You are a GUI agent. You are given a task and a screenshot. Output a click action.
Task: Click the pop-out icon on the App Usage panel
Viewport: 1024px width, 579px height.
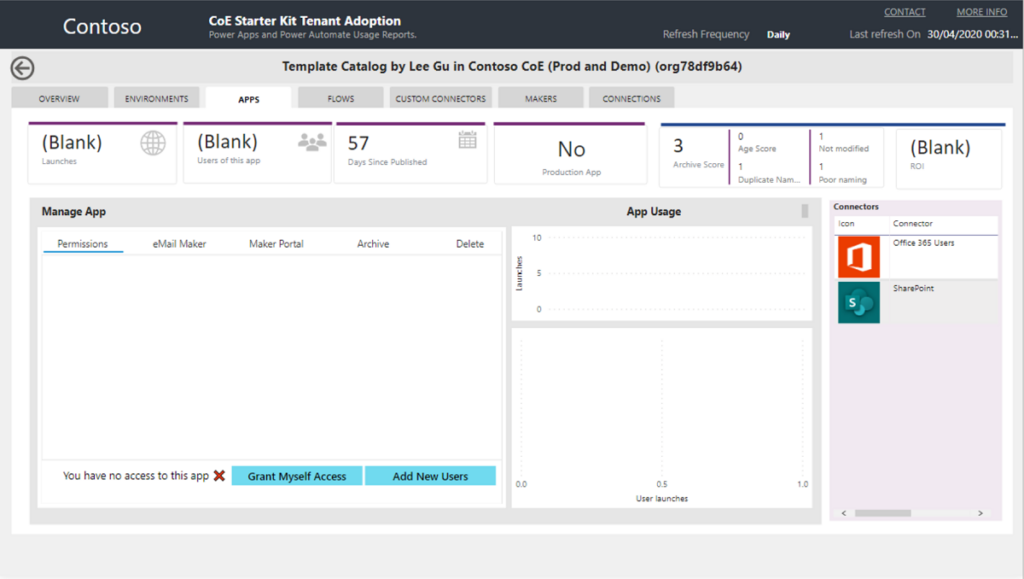click(x=803, y=210)
